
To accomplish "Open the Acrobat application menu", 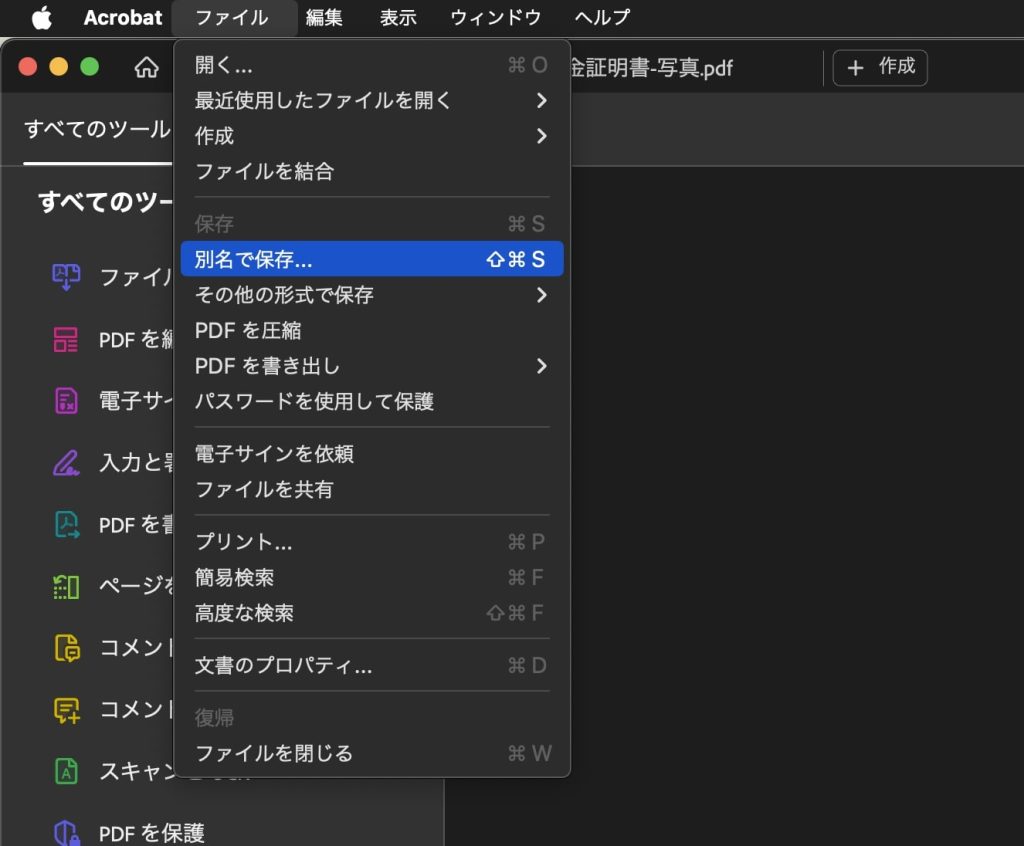I will pos(123,18).
